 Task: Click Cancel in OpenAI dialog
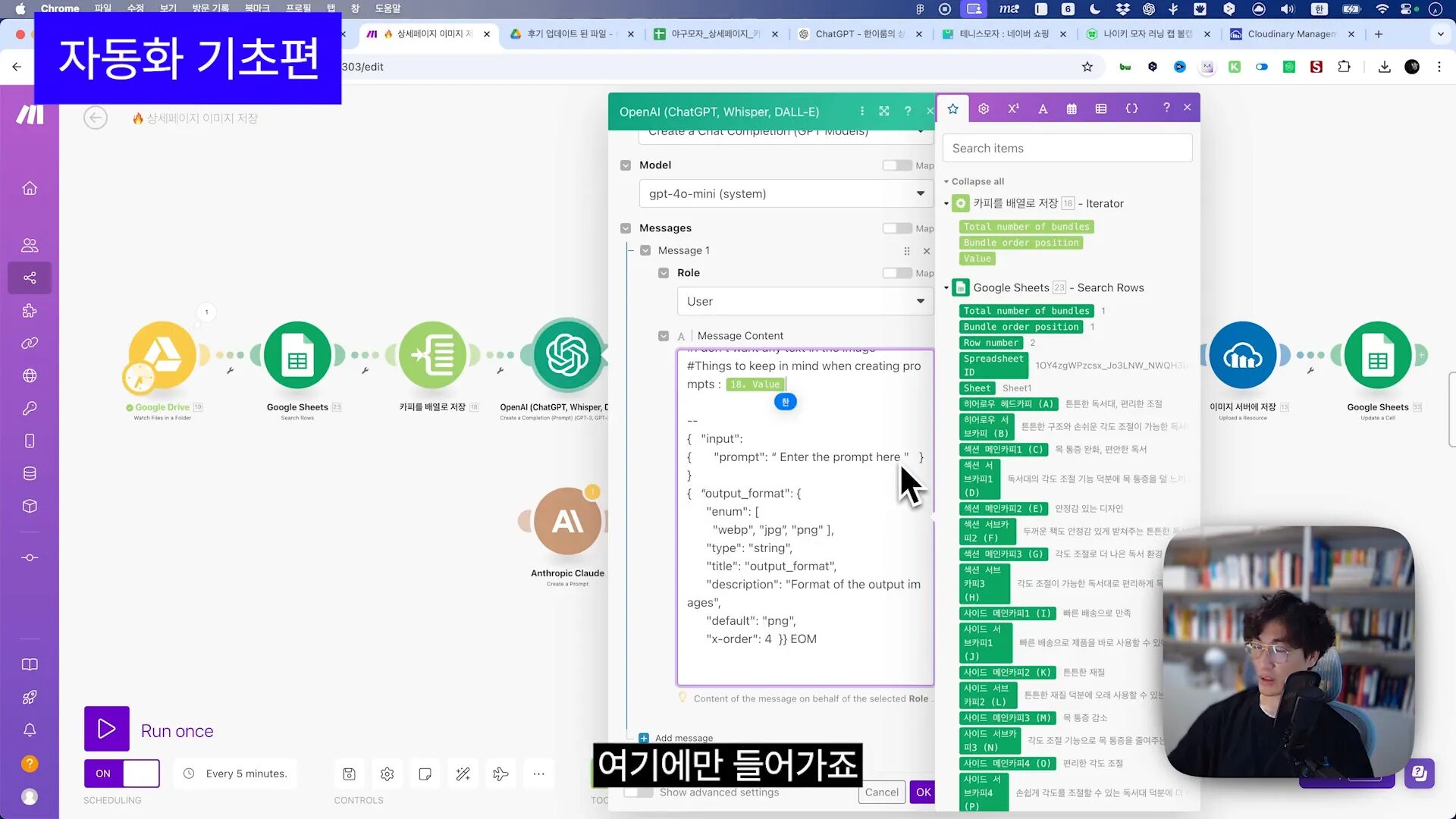click(881, 792)
